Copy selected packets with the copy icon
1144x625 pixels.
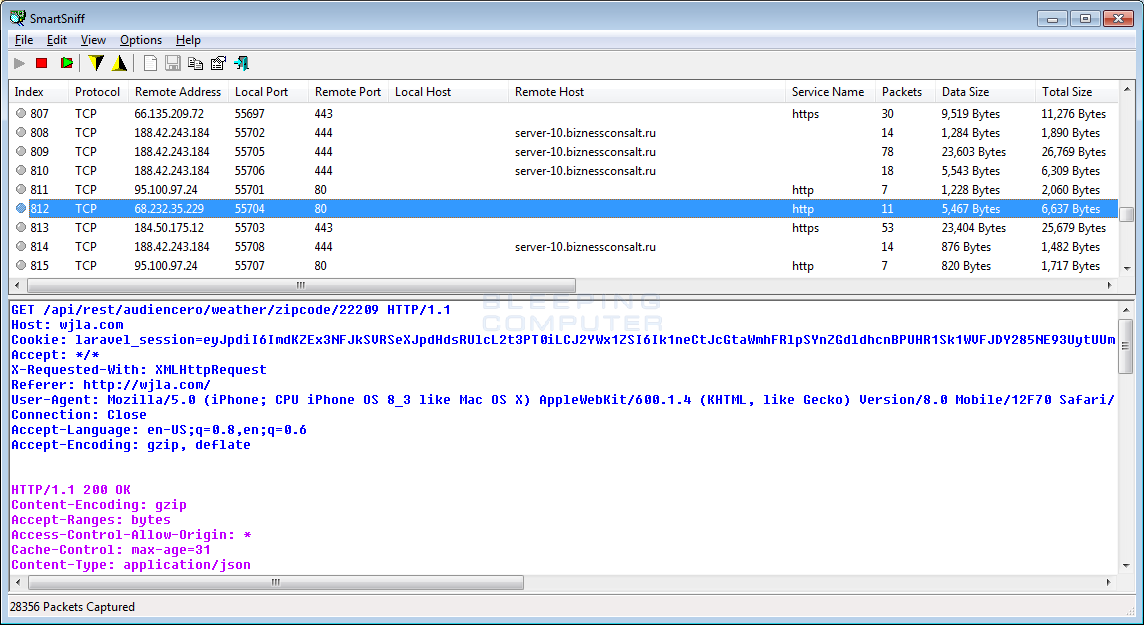(195, 62)
